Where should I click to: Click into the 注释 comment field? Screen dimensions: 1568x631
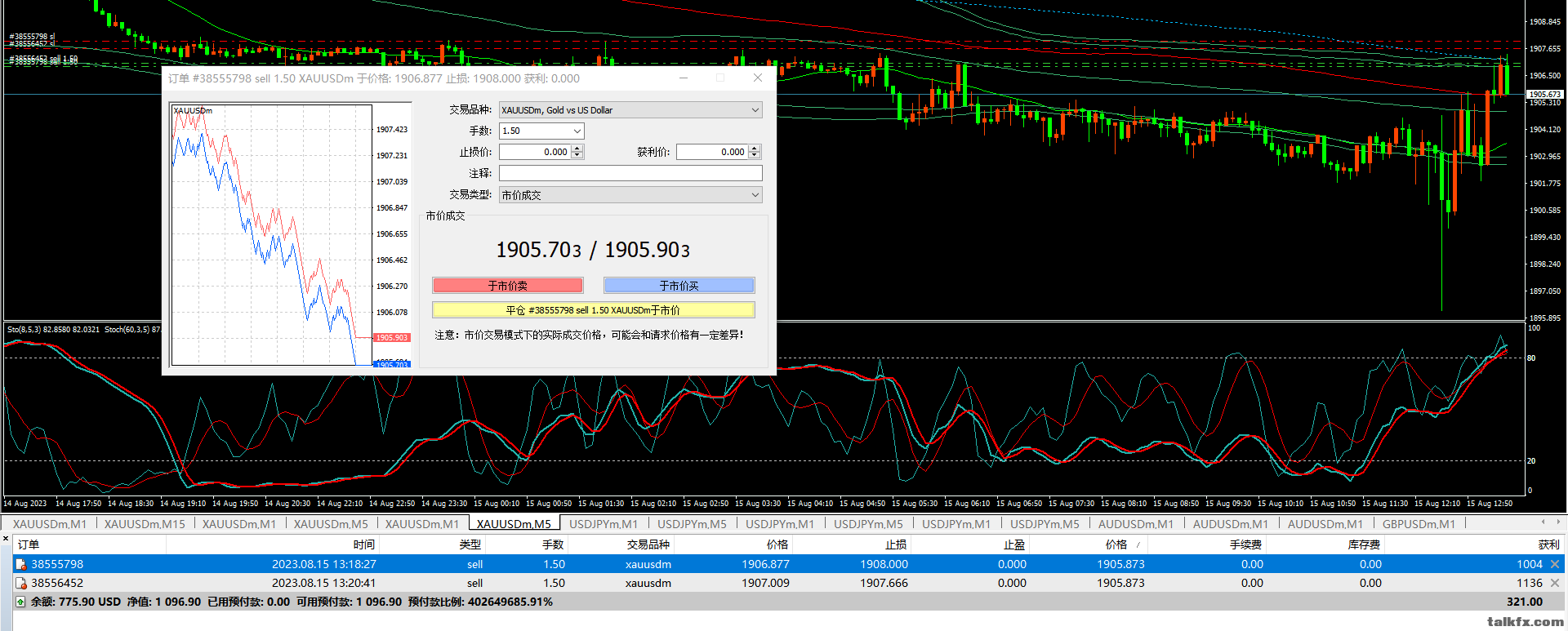click(630, 173)
